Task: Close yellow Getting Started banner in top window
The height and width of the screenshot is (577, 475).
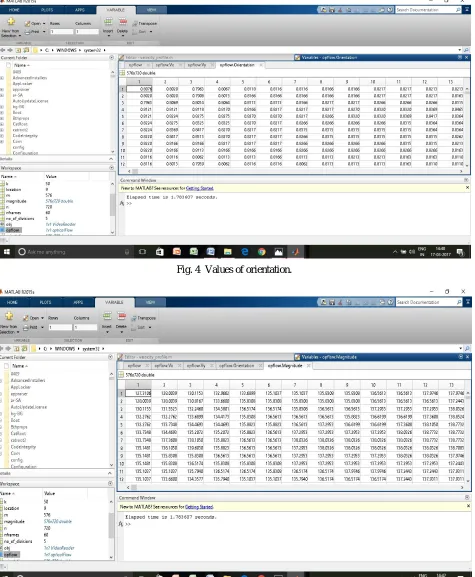Action: [x=467, y=188]
